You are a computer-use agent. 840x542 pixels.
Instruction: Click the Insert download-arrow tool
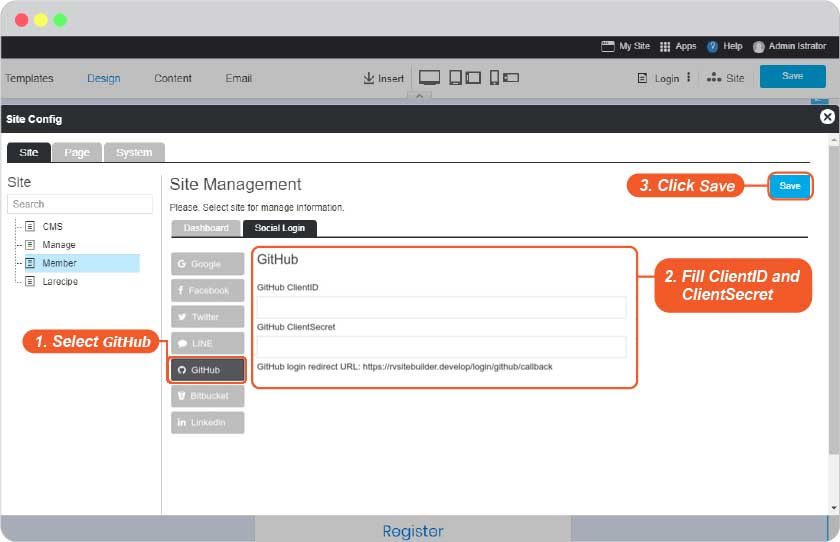point(383,78)
